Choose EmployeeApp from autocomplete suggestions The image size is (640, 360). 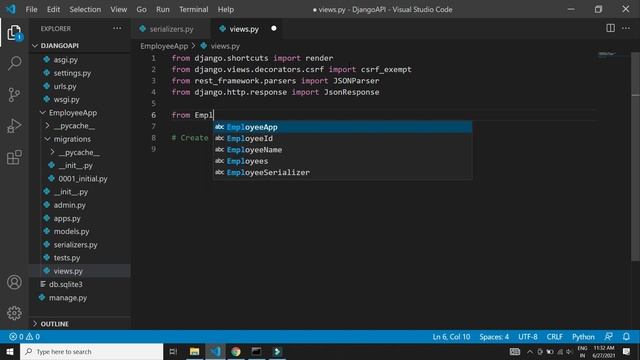342,127
